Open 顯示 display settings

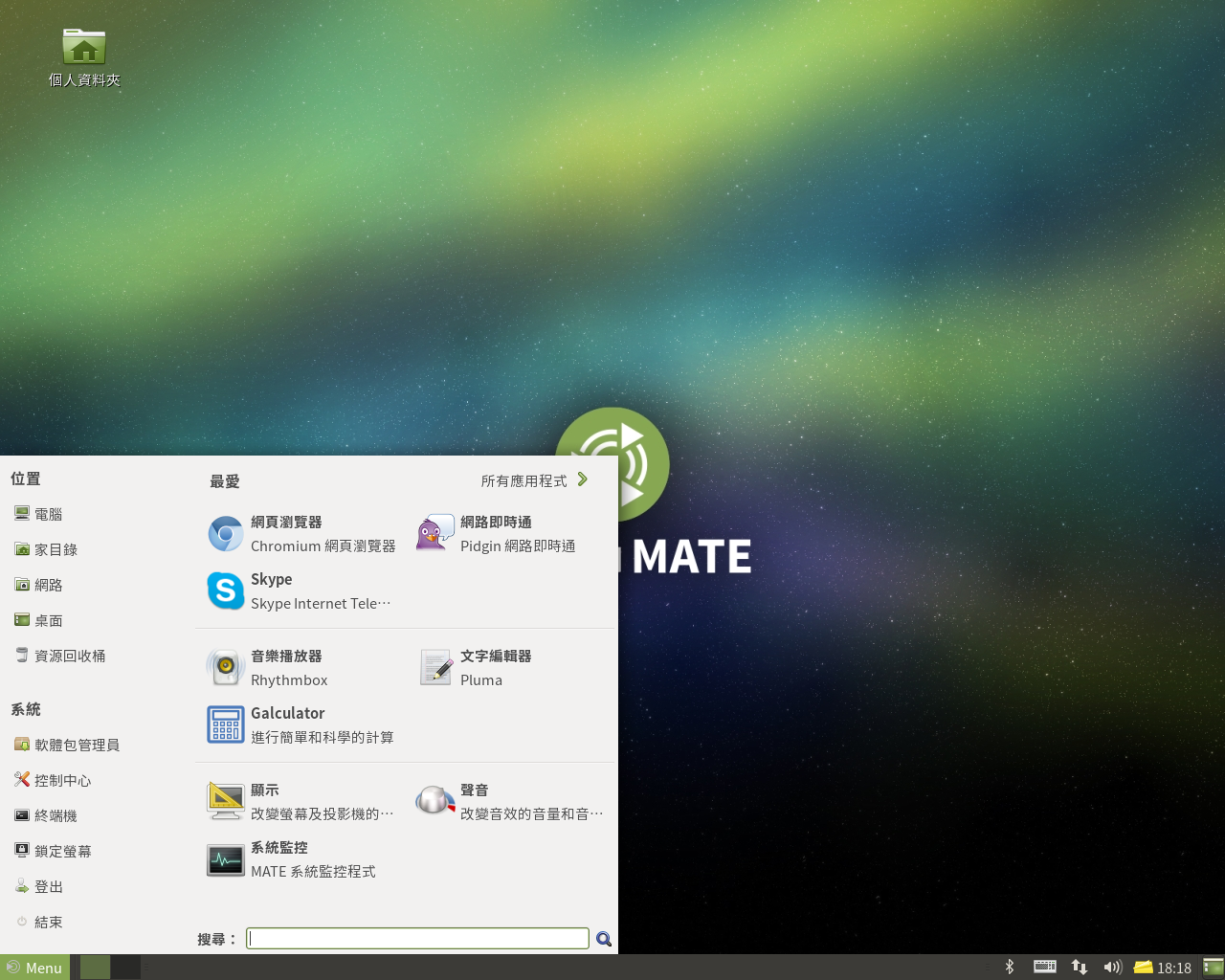(301, 802)
